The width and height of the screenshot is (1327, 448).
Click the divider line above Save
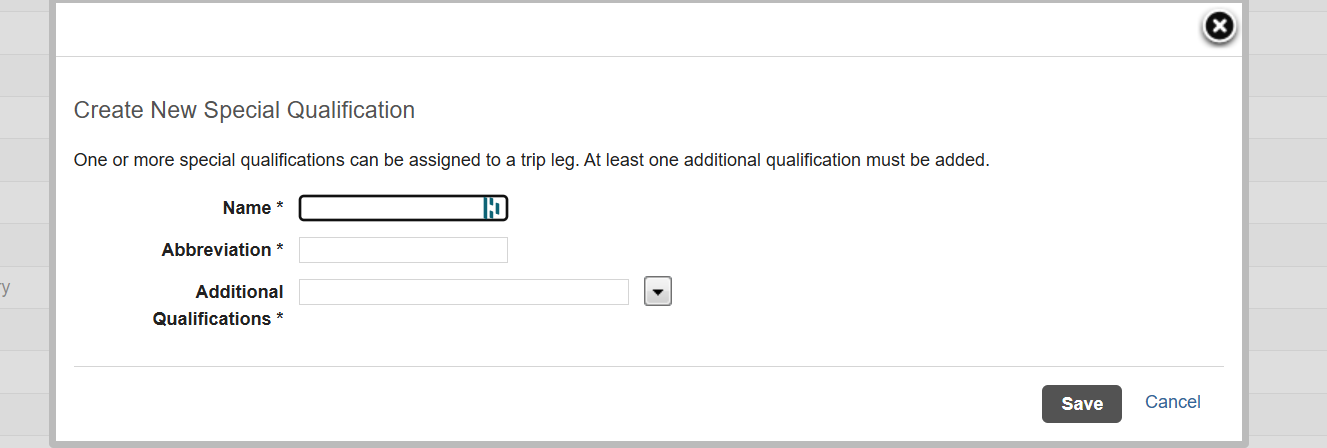(649, 366)
